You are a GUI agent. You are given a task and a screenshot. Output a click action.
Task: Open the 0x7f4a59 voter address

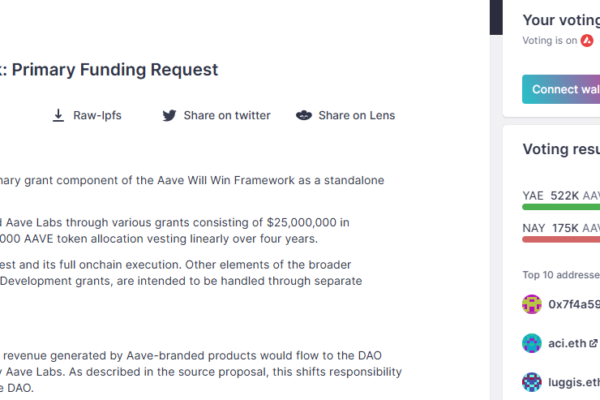coord(573,304)
